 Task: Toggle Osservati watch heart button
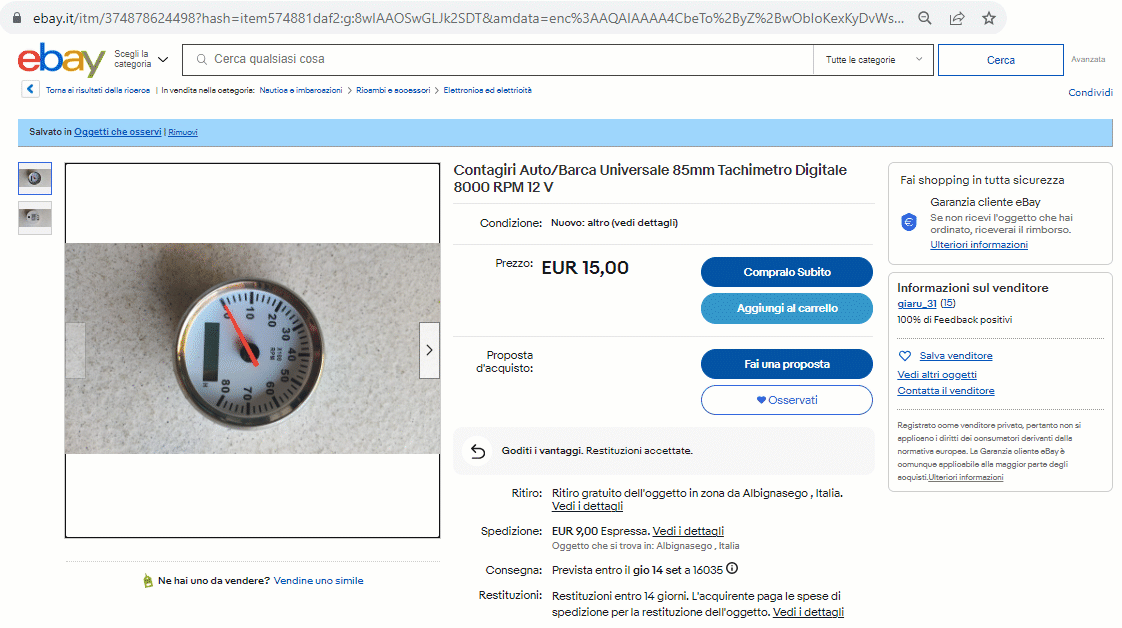786,400
